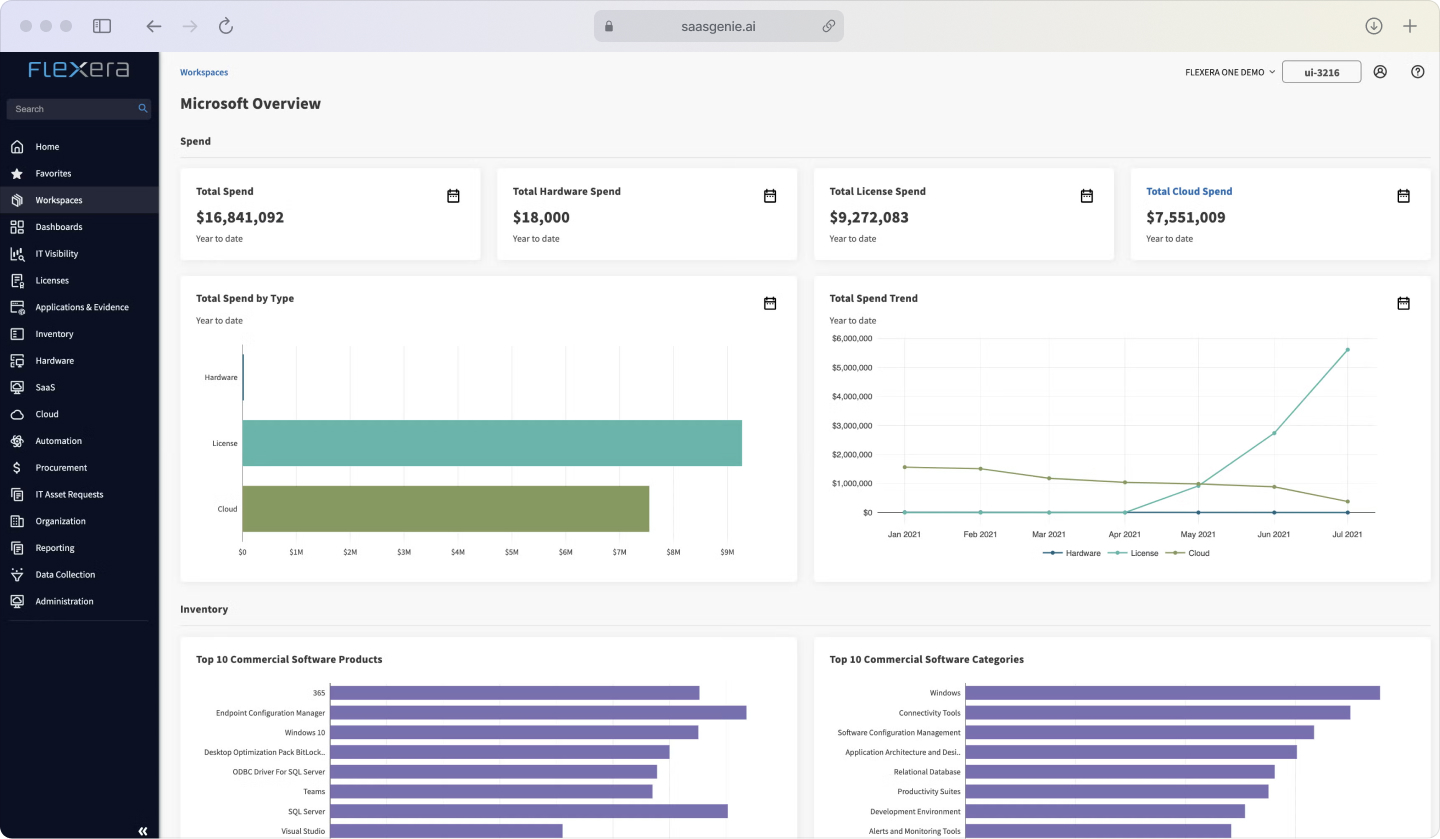Open calendar on Total Cloud Spend card
The height and width of the screenshot is (839, 1440).
pyautogui.click(x=1403, y=196)
